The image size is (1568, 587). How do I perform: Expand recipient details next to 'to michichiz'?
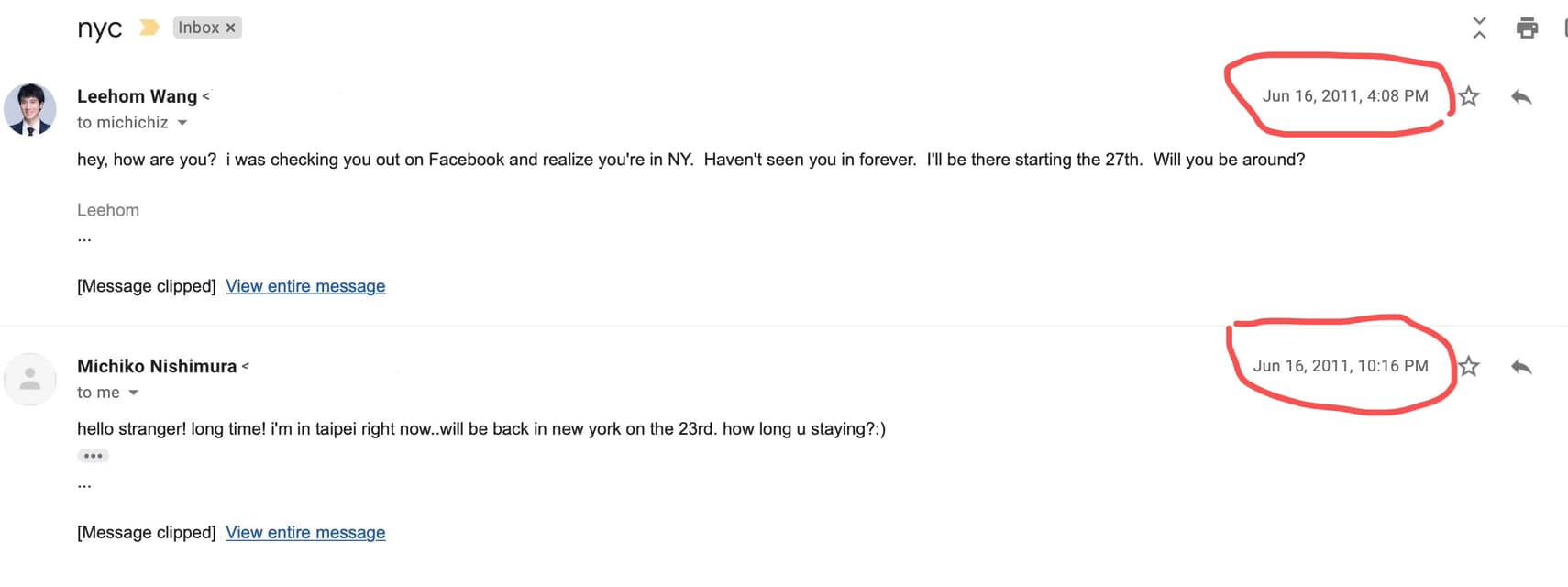tap(182, 123)
